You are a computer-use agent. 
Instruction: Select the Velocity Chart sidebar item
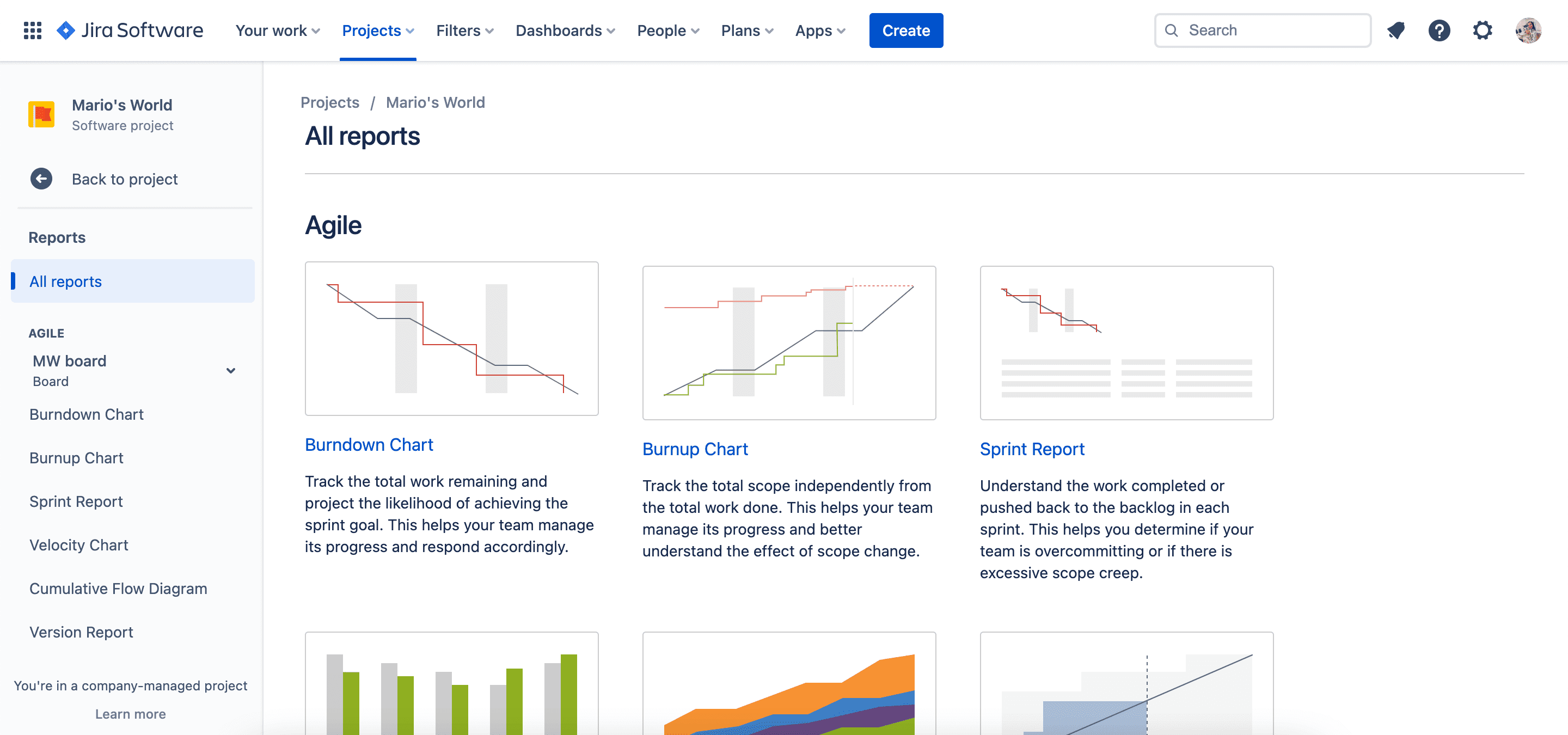[79, 544]
